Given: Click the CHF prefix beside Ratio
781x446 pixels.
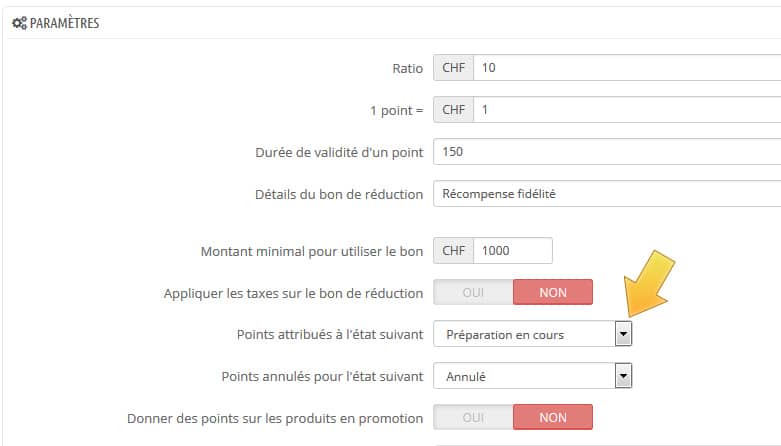Looking at the screenshot, I should [453, 68].
